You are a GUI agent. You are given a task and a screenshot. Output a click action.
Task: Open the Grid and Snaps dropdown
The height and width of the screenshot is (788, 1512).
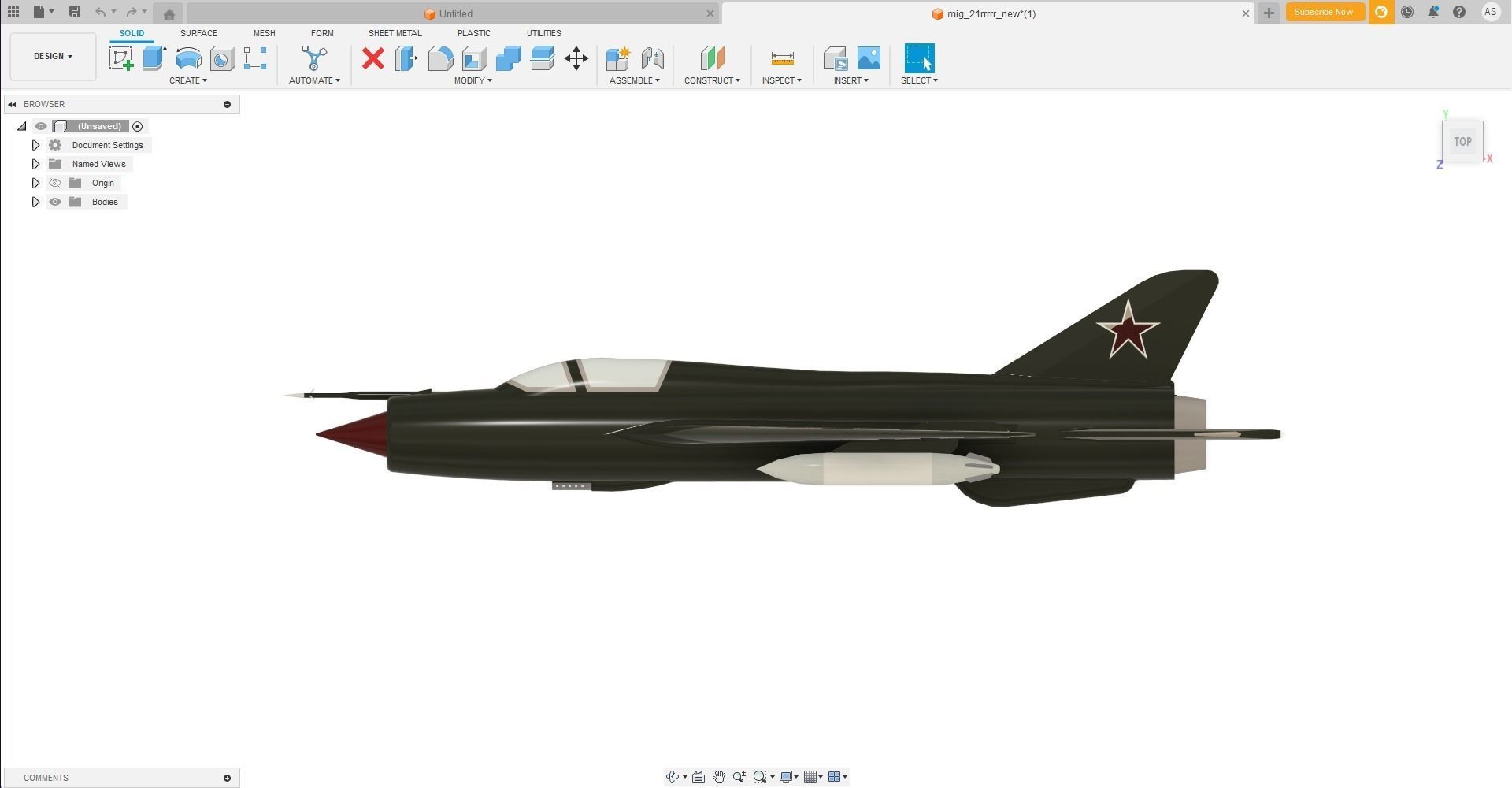tap(813, 777)
